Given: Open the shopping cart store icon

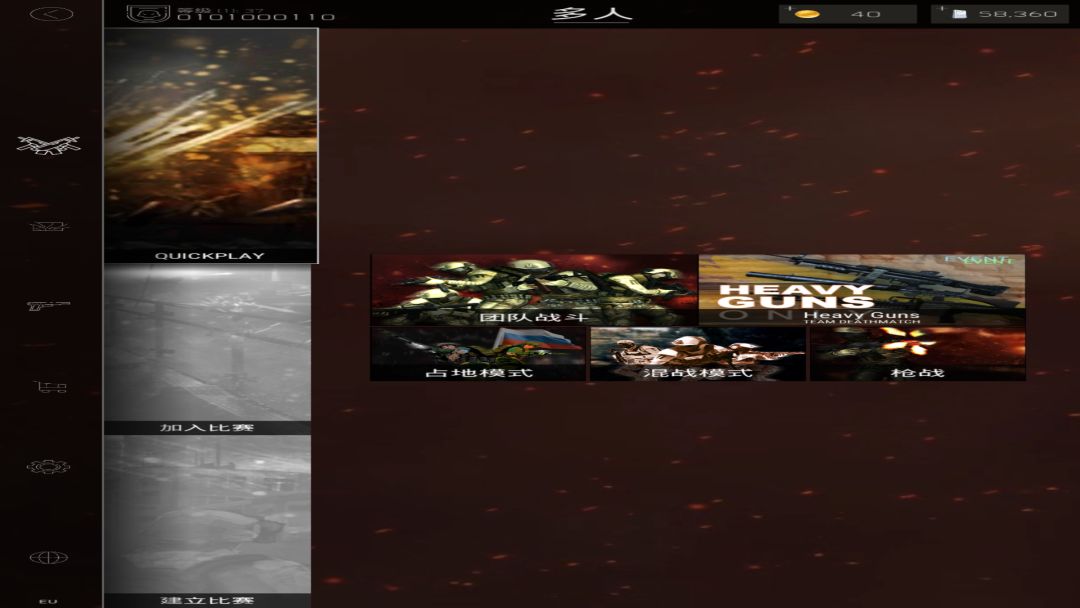Looking at the screenshot, I should 50,387.
